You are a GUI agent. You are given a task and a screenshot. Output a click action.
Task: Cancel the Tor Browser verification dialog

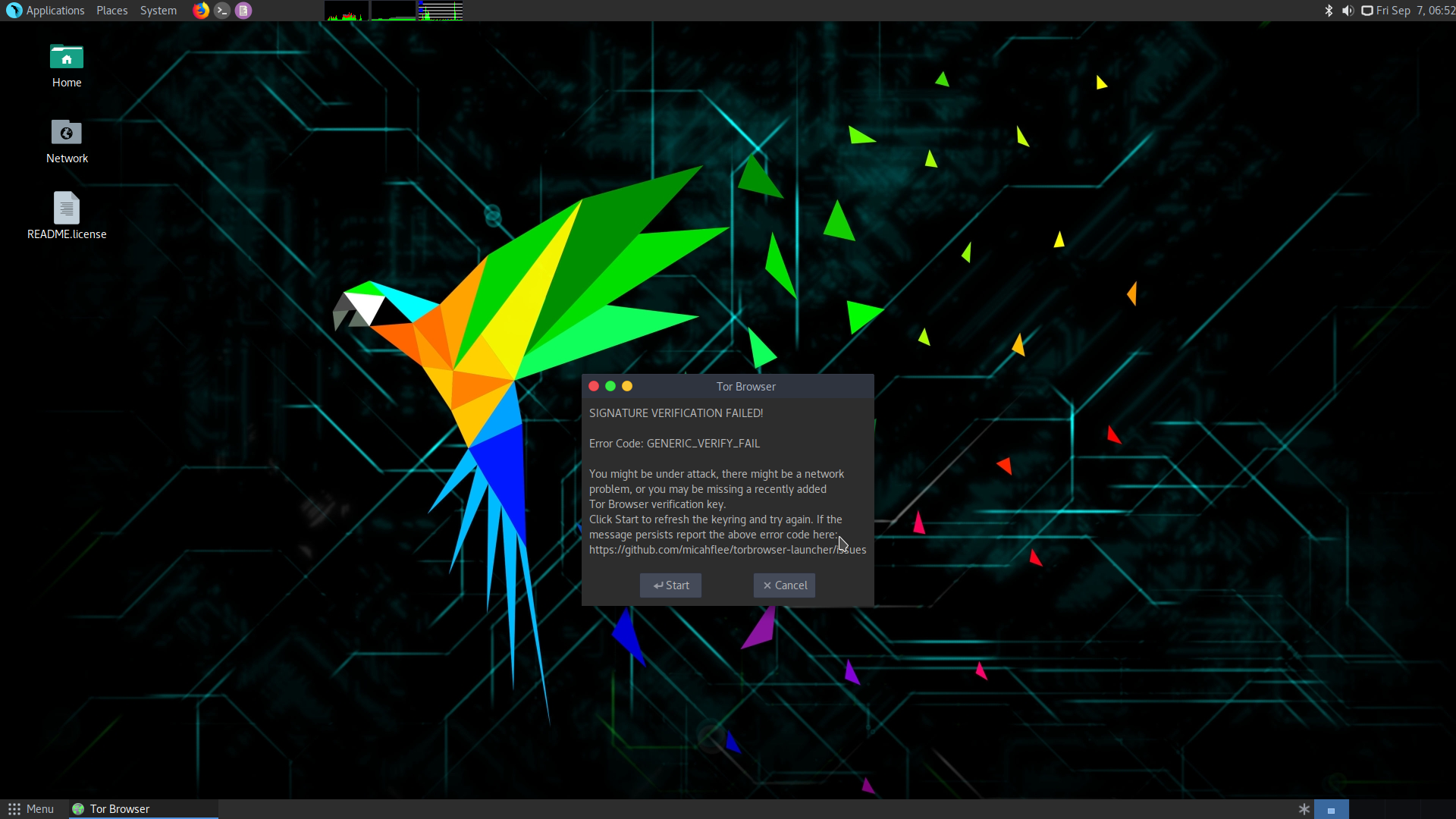783,585
